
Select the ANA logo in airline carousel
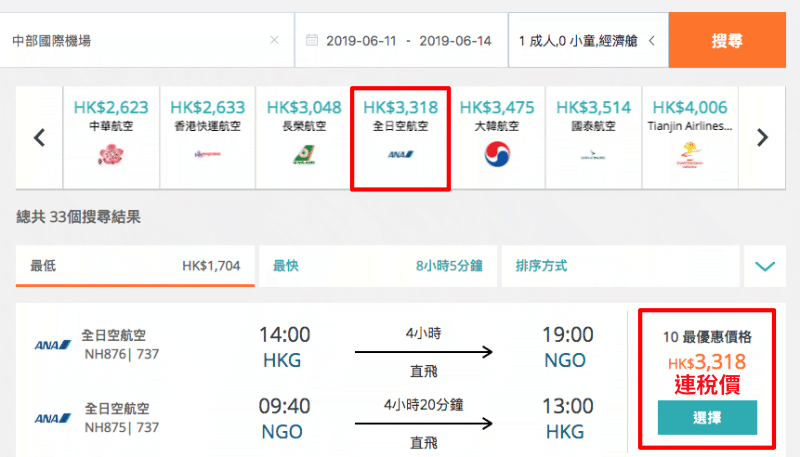pos(401,154)
